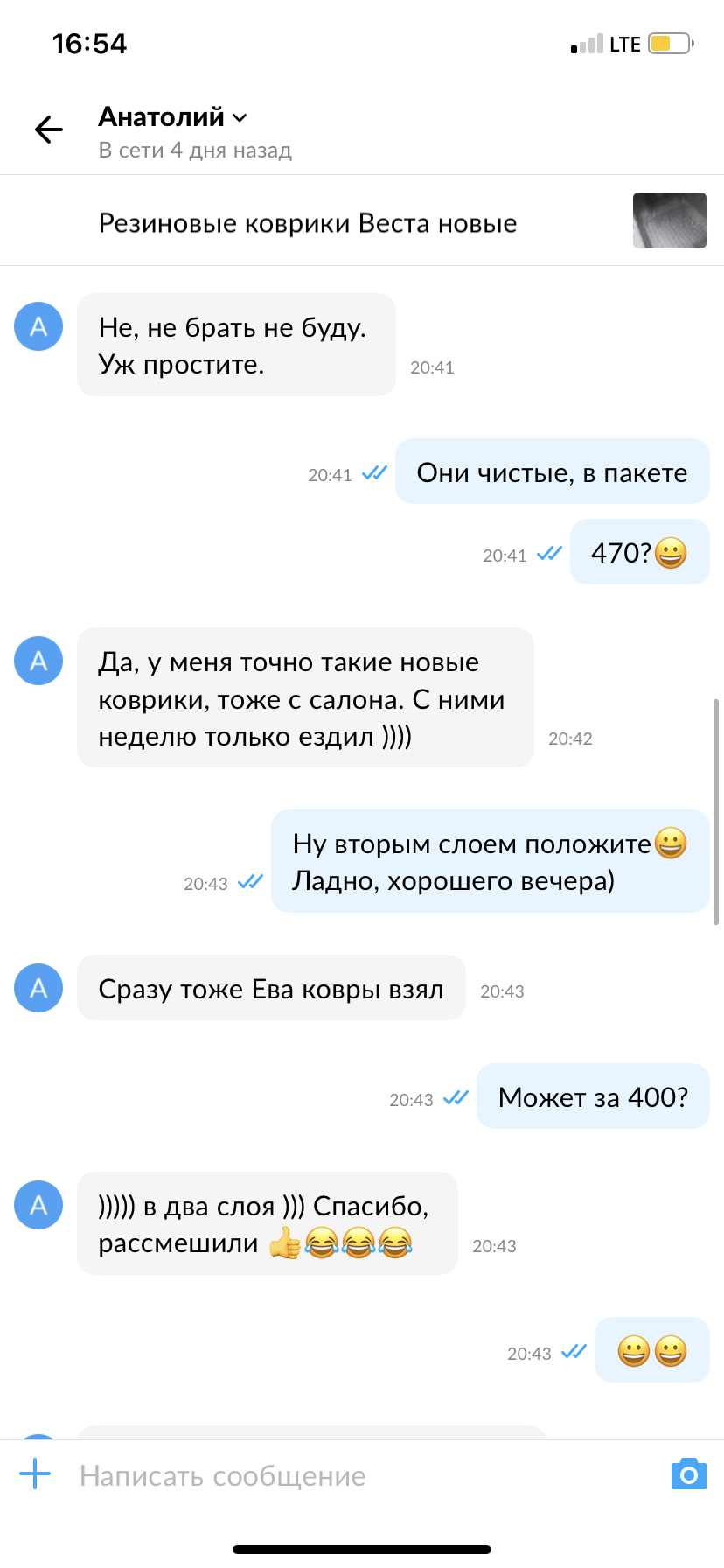
Task: Expand the chevron next to Анатолий
Action: (x=240, y=117)
